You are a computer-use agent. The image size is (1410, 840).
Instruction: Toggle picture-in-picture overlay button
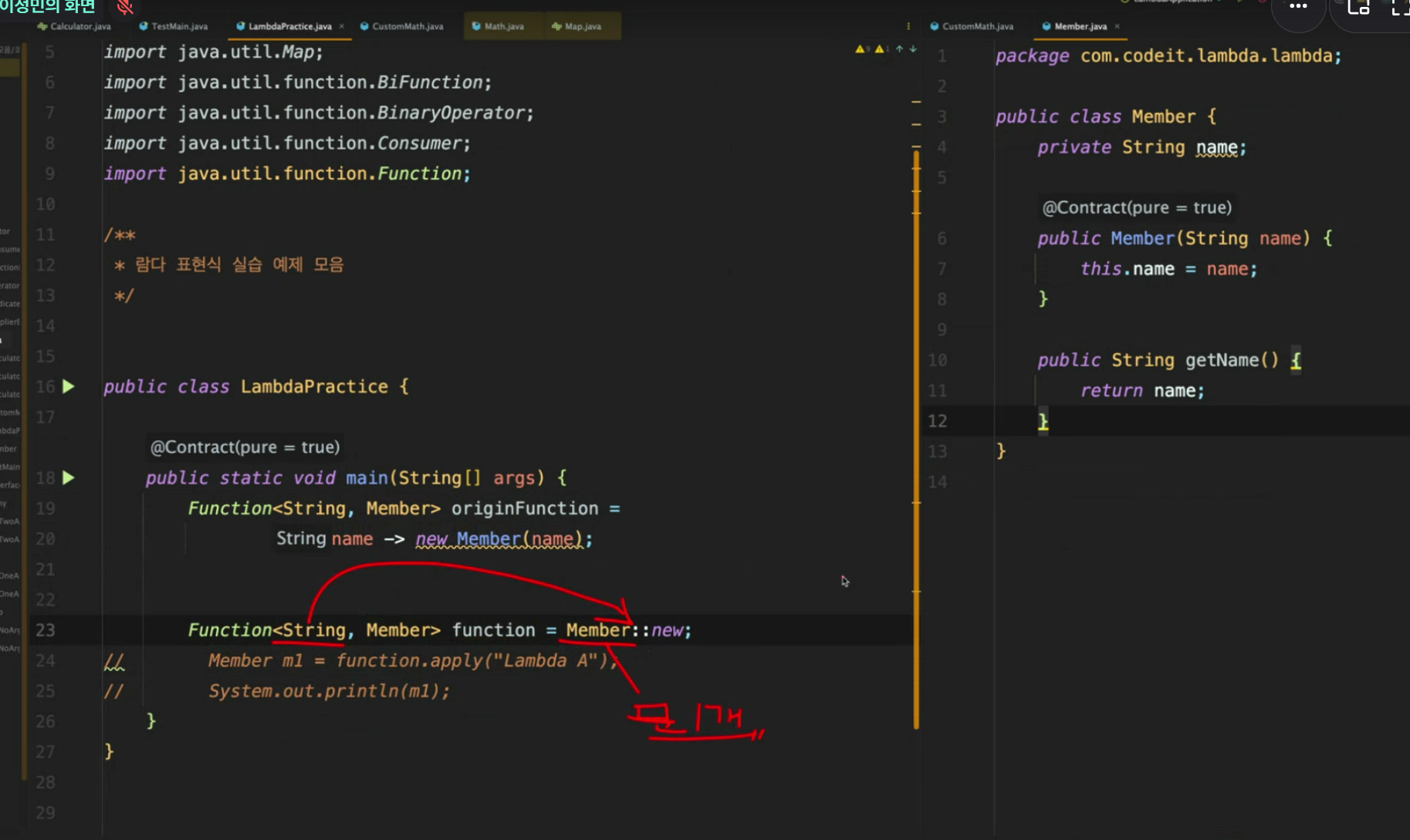coord(1358,8)
